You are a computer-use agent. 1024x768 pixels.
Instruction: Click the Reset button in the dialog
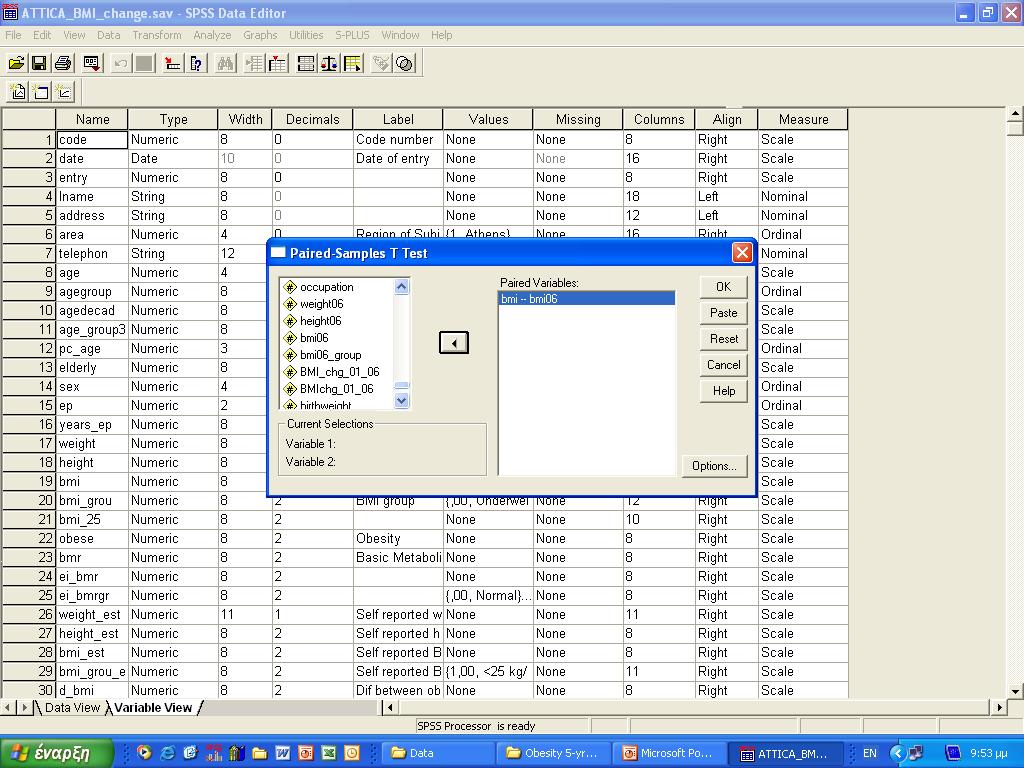point(724,339)
